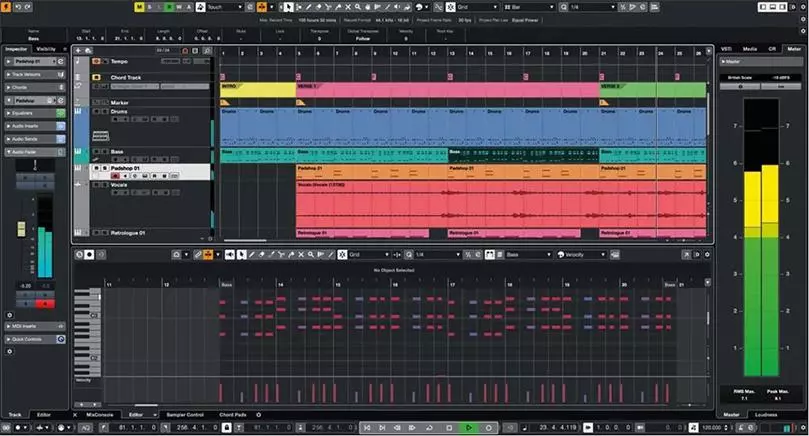Select the Zoom magnifier tool in top toolbar
The height and width of the screenshot is (436, 809).
click(x=358, y=7)
